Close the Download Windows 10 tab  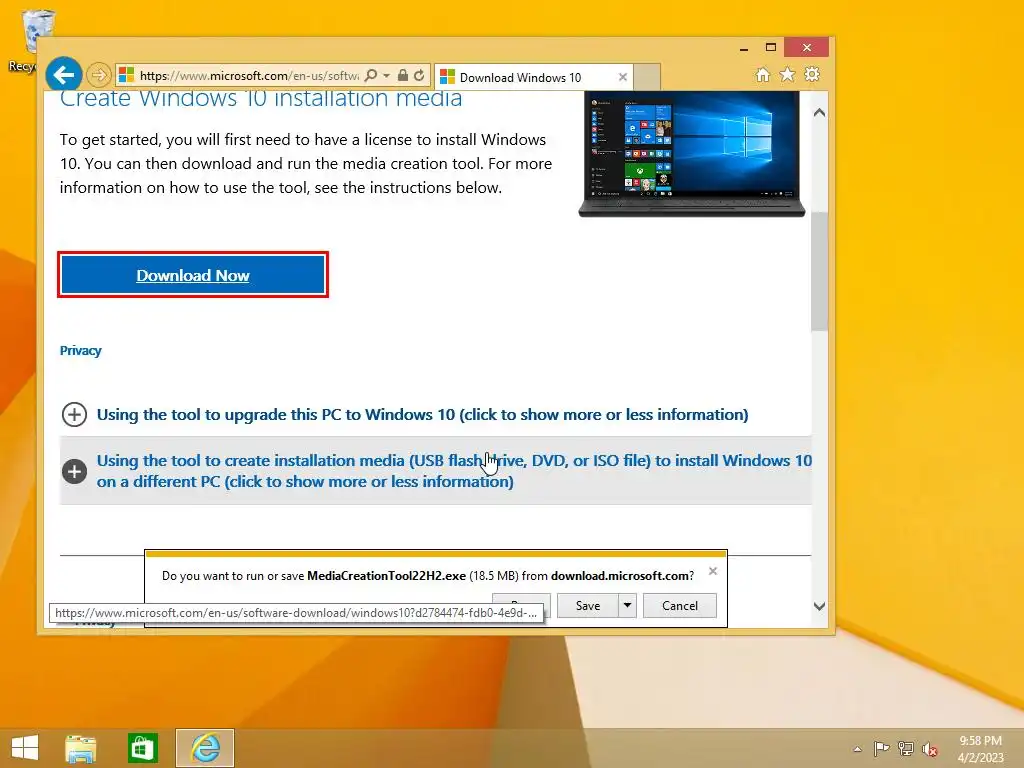click(x=623, y=77)
